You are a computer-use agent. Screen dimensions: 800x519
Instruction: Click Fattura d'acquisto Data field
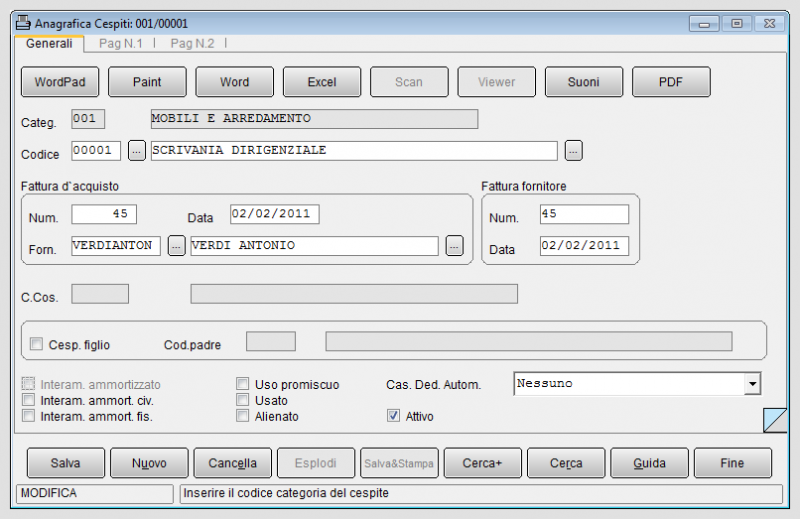click(x=274, y=214)
